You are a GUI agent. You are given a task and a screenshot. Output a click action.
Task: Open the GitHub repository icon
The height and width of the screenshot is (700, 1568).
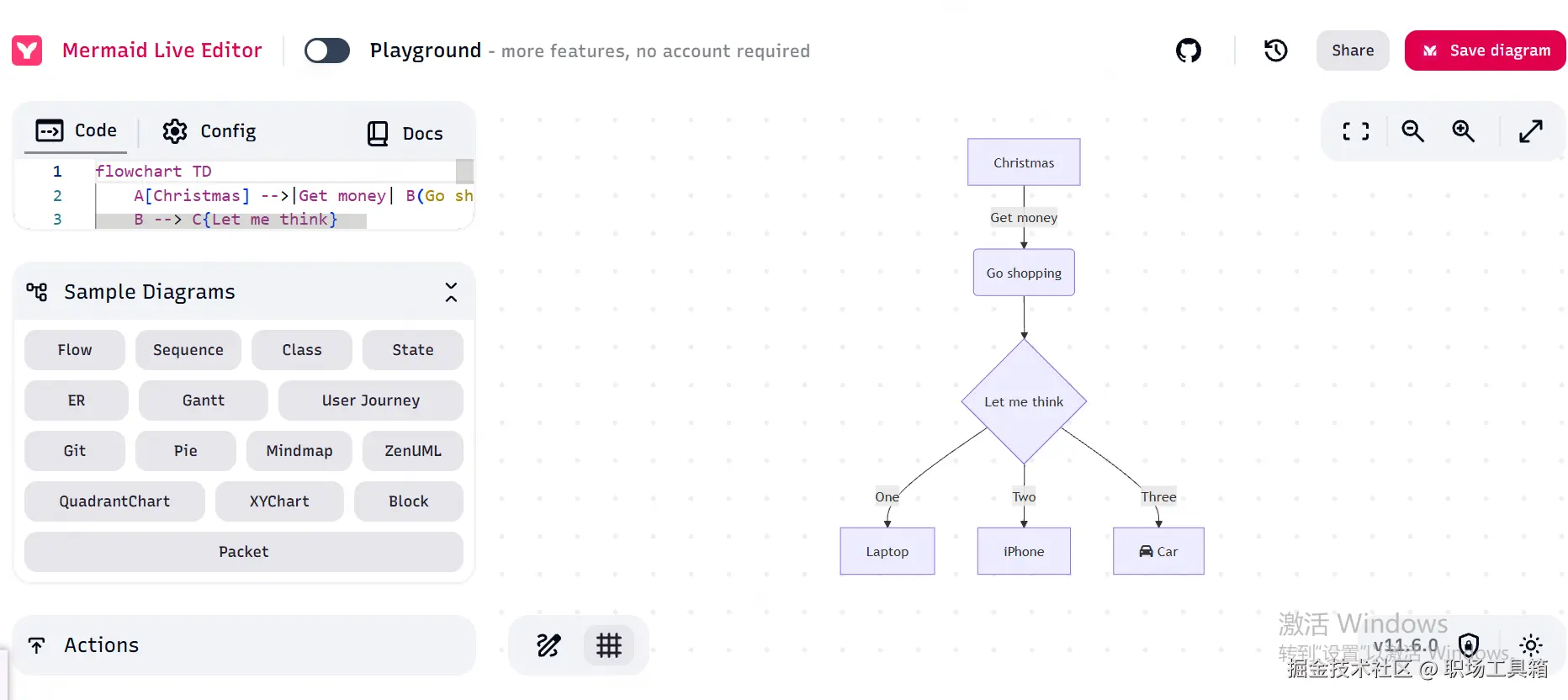[1188, 50]
